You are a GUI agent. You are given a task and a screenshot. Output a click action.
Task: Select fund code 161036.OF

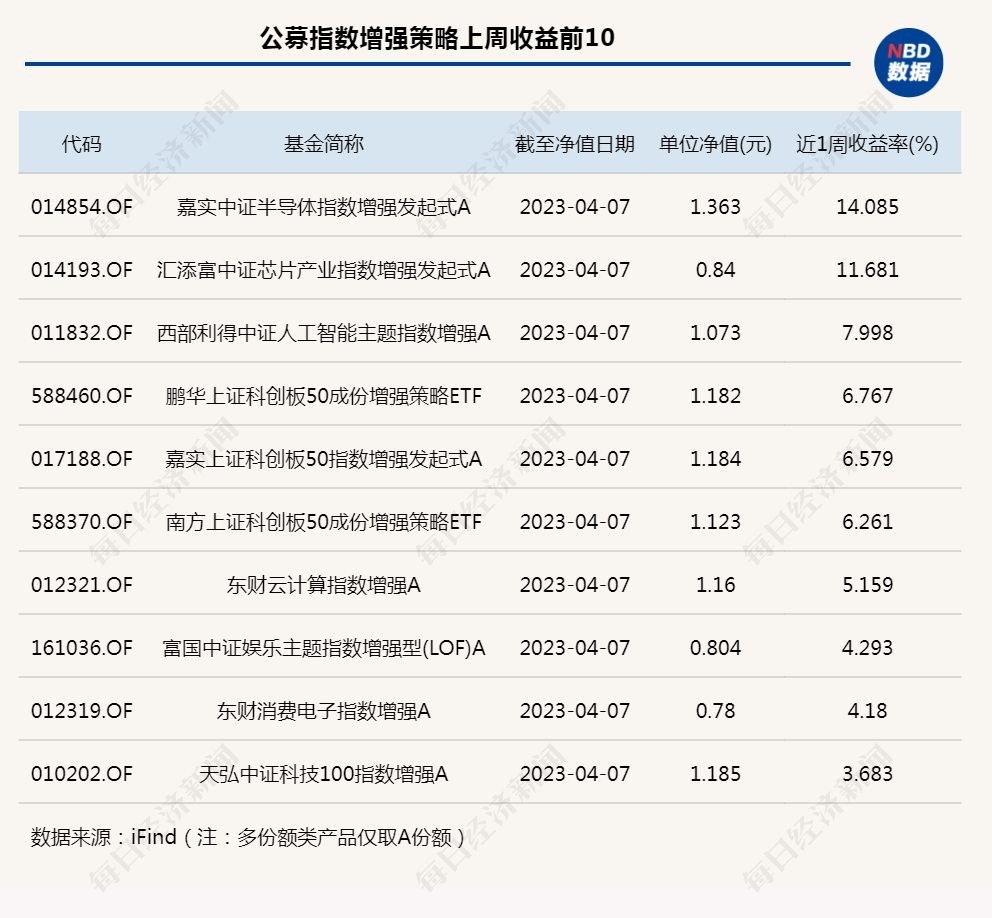(82, 648)
